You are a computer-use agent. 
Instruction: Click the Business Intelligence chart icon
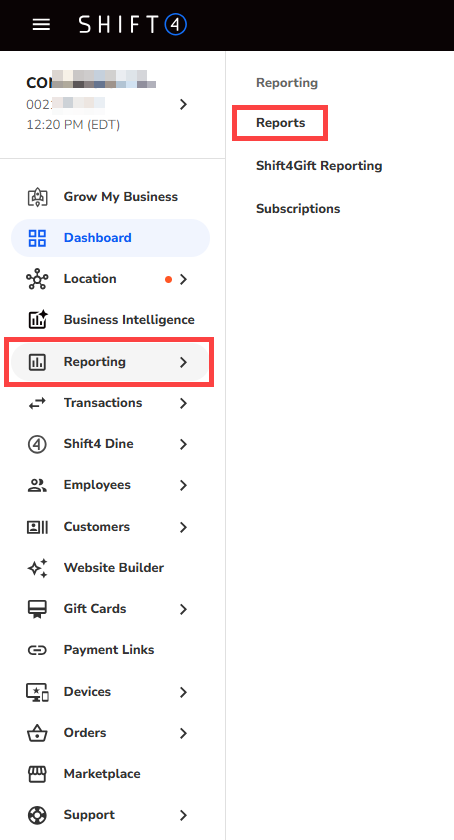pos(38,320)
